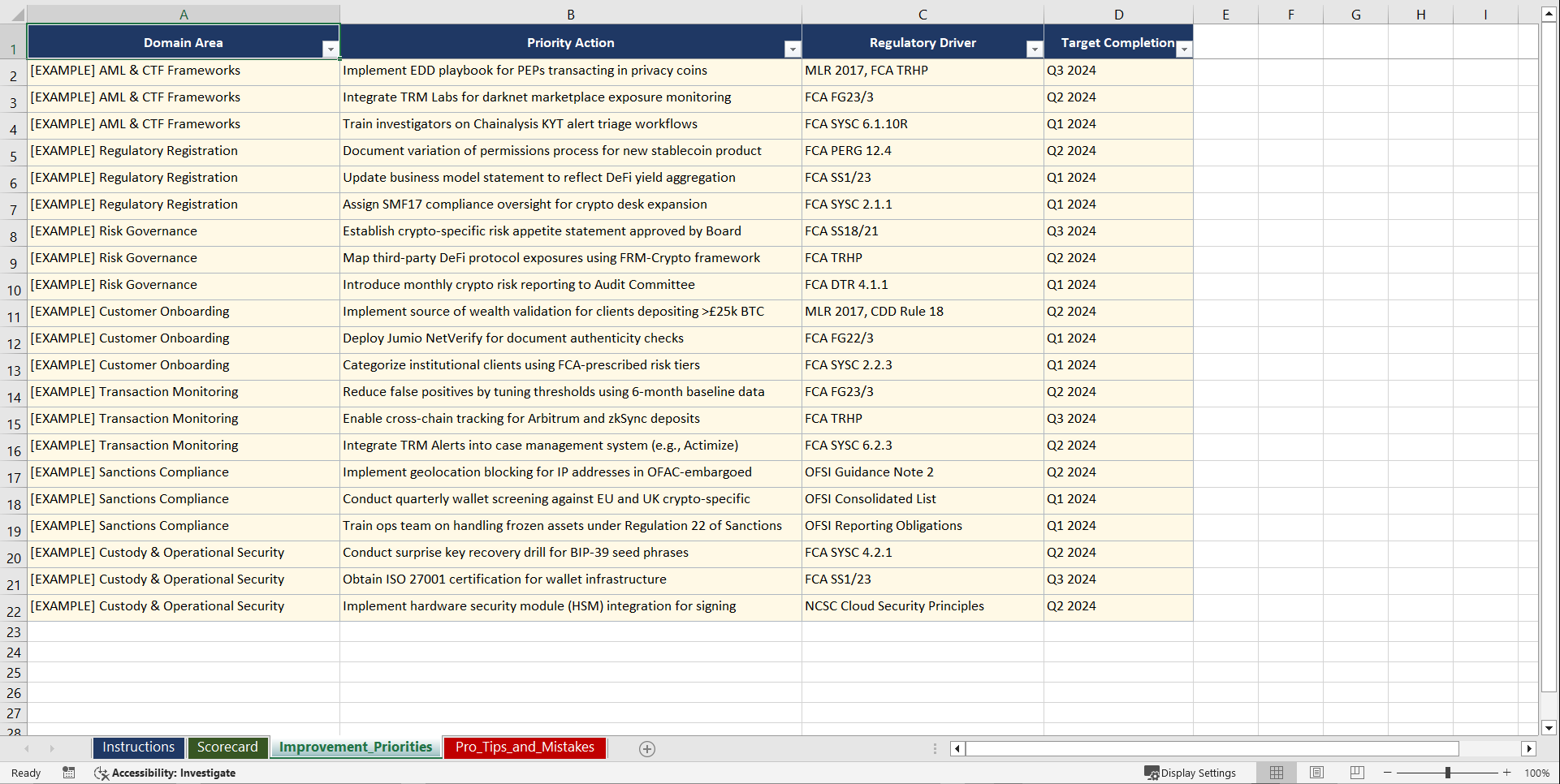Record a new macro from the status bar
This screenshot has height=784, width=1560.
pyautogui.click(x=69, y=773)
